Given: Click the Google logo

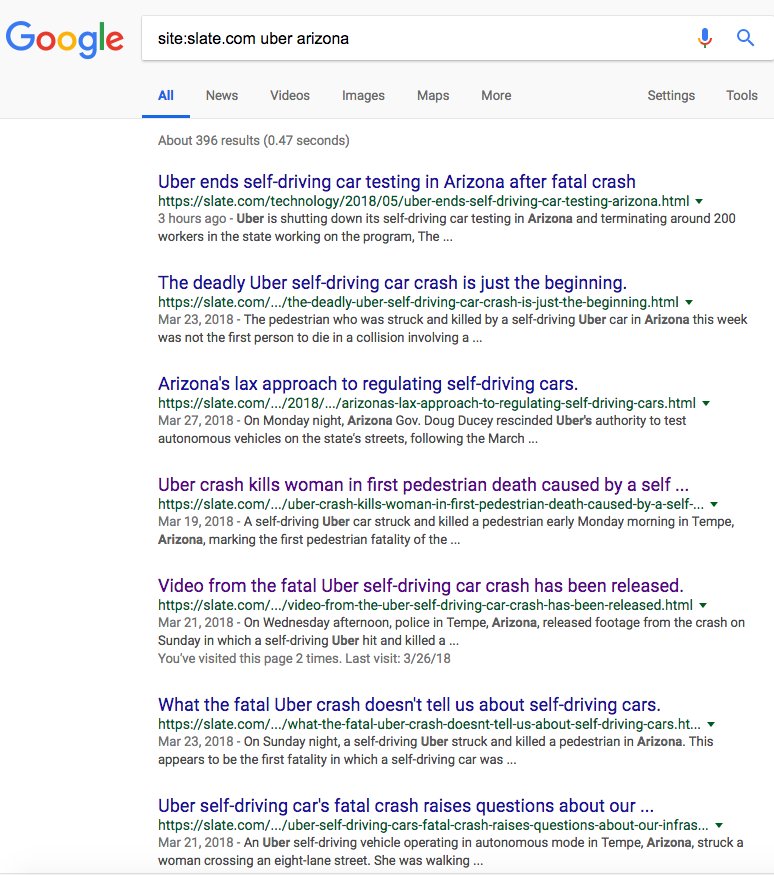Looking at the screenshot, I should [65, 39].
